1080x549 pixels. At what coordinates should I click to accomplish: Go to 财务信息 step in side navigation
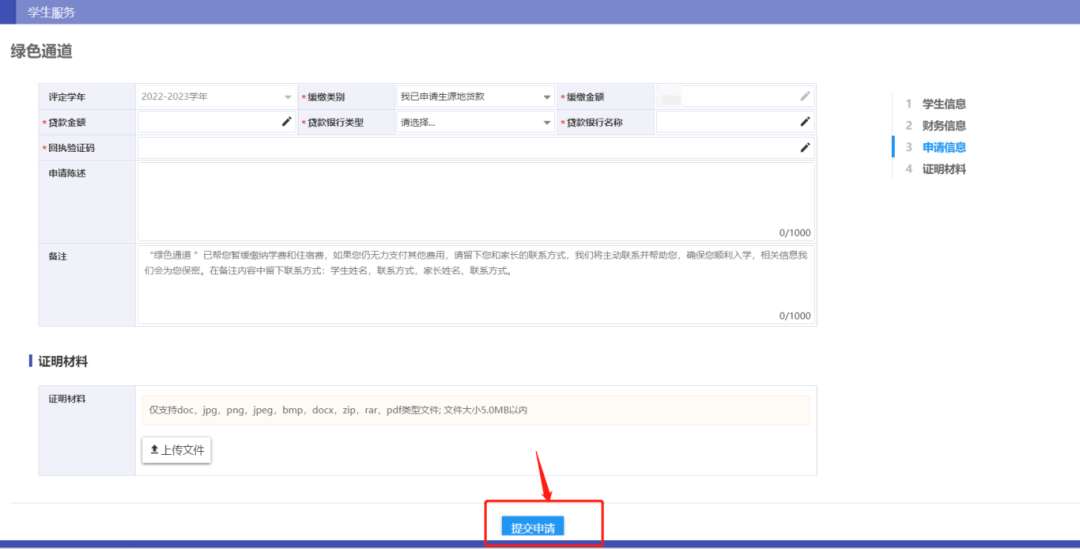tap(943, 126)
